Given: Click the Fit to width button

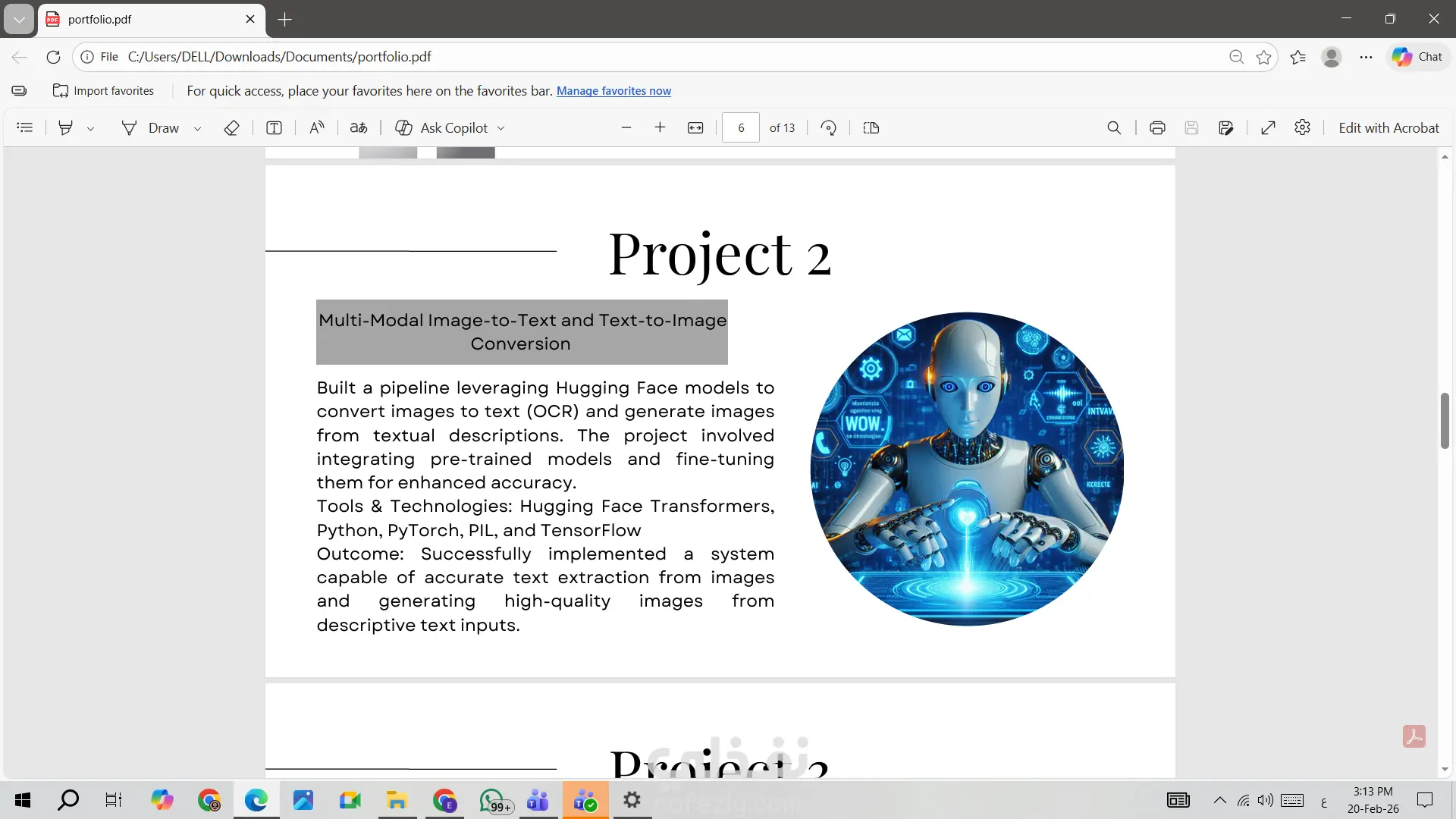Looking at the screenshot, I should [x=695, y=127].
